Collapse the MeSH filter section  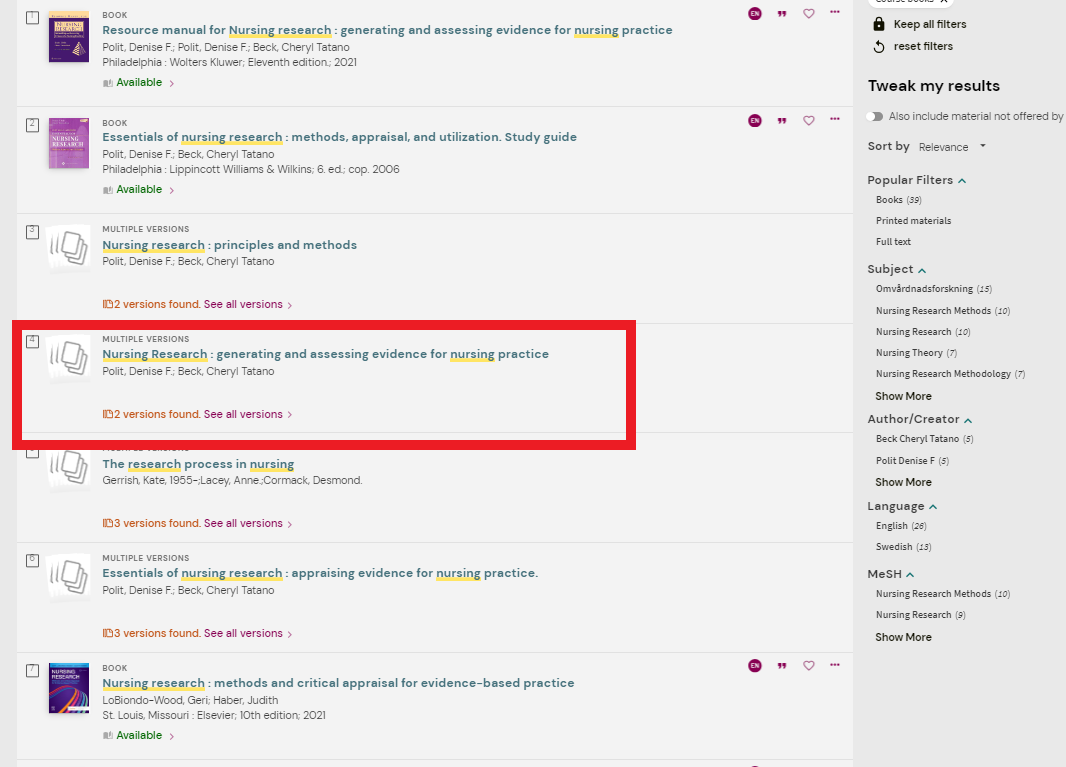pyautogui.click(x=910, y=575)
